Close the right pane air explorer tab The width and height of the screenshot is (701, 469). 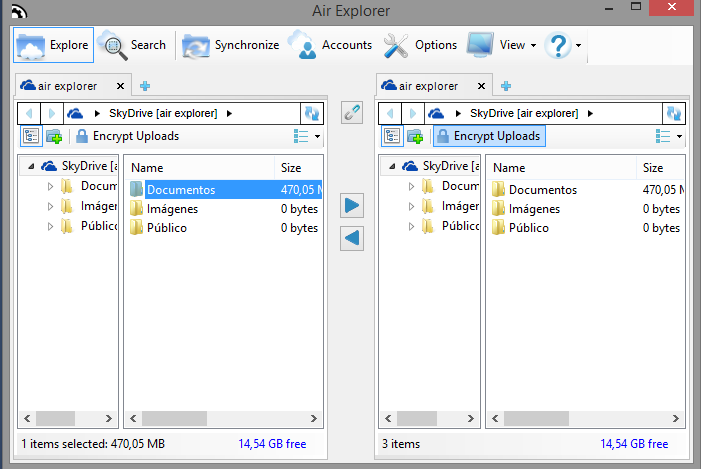point(481,86)
